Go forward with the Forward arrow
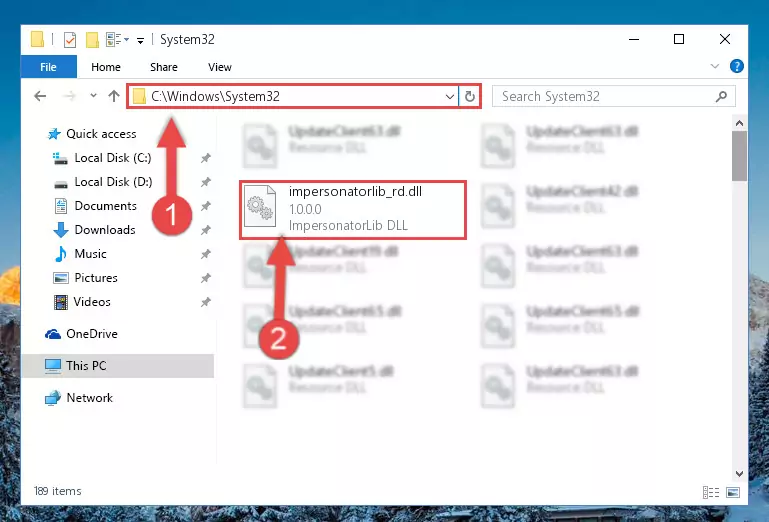Image resolution: width=769 pixels, height=522 pixels. [x=69, y=96]
